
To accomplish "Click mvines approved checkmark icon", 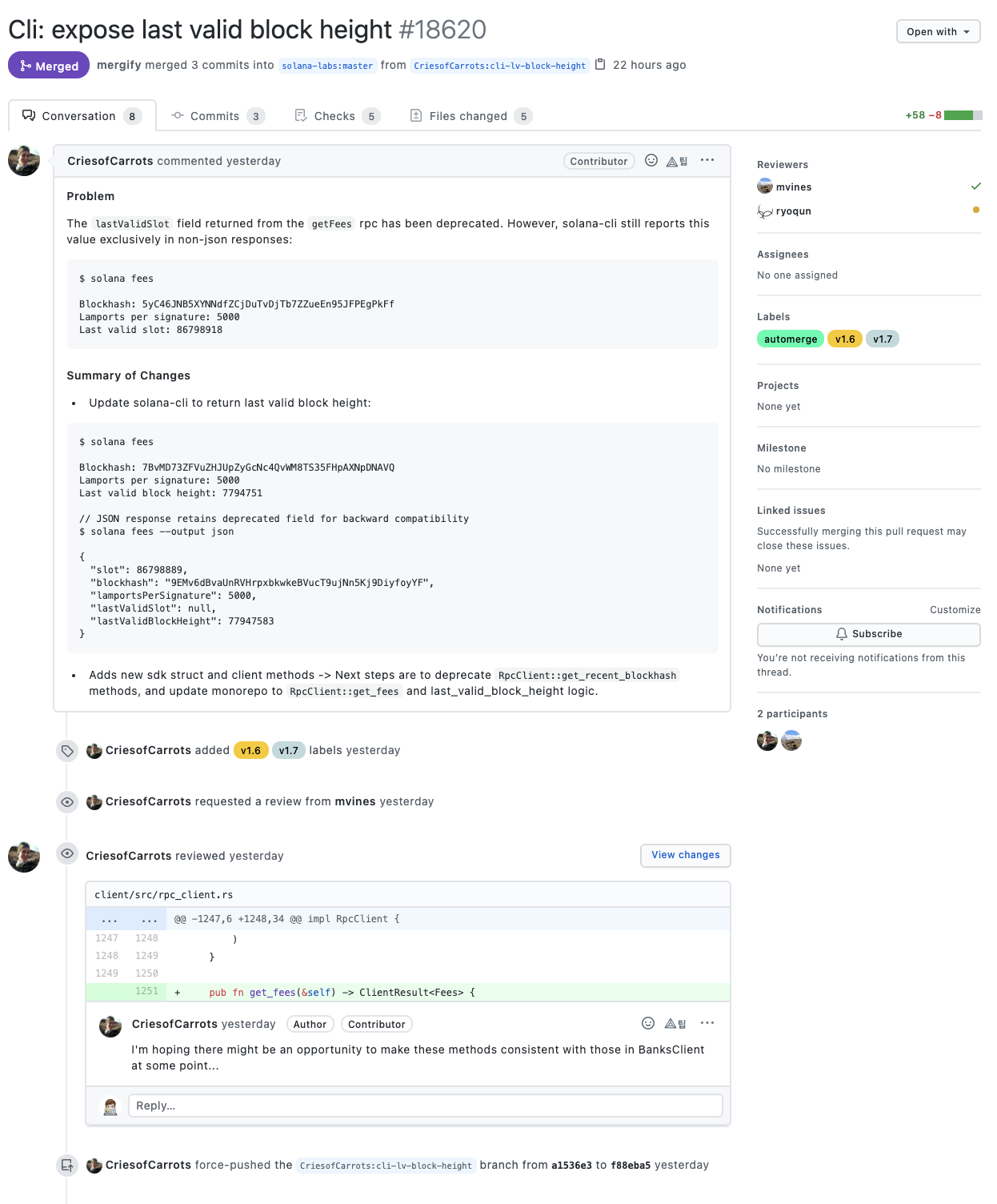I will pyautogui.click(x=975, y=186).
